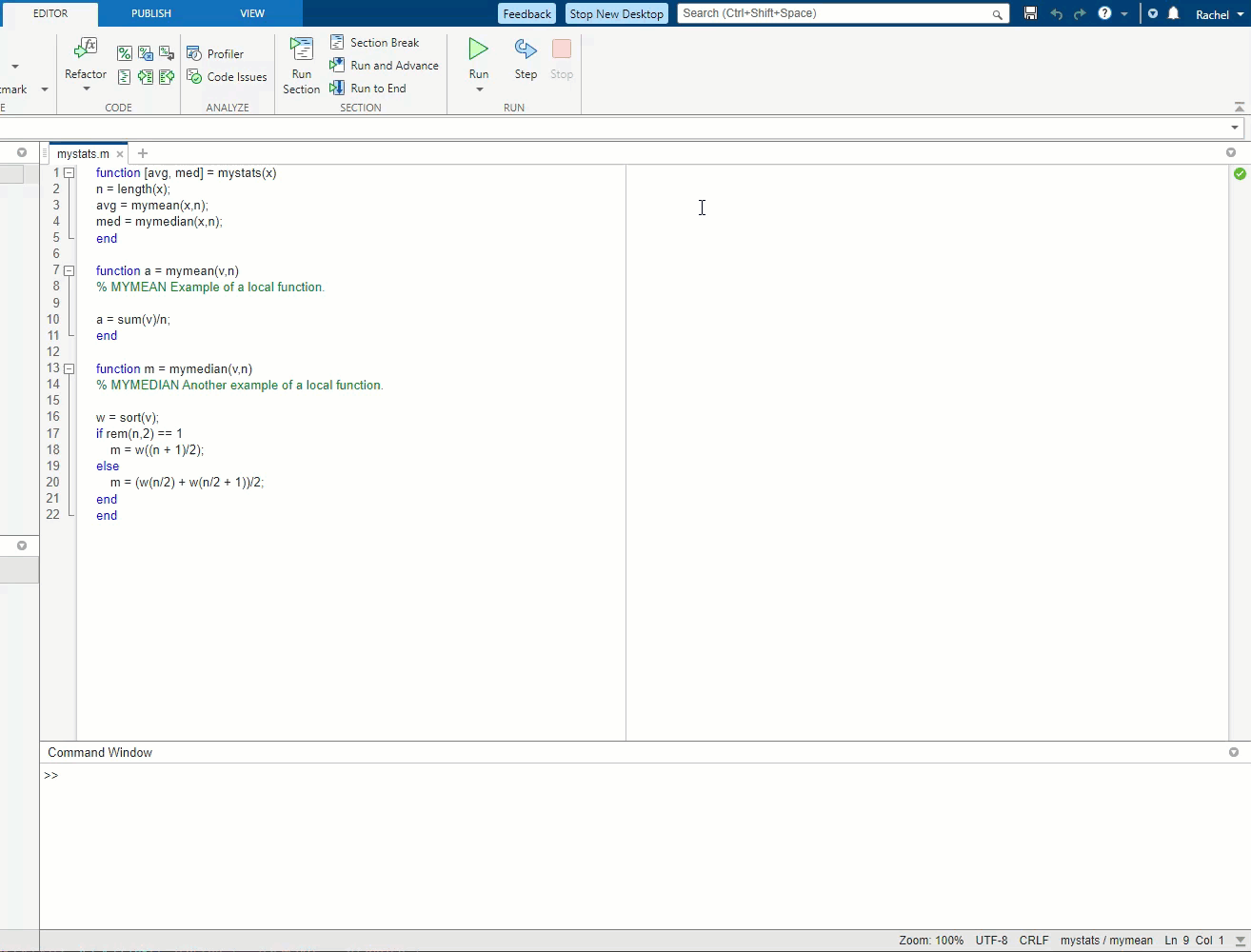Switch to the VIEW tab
The width and height of the screenshot is (1251, 952).
coord(252,13)
